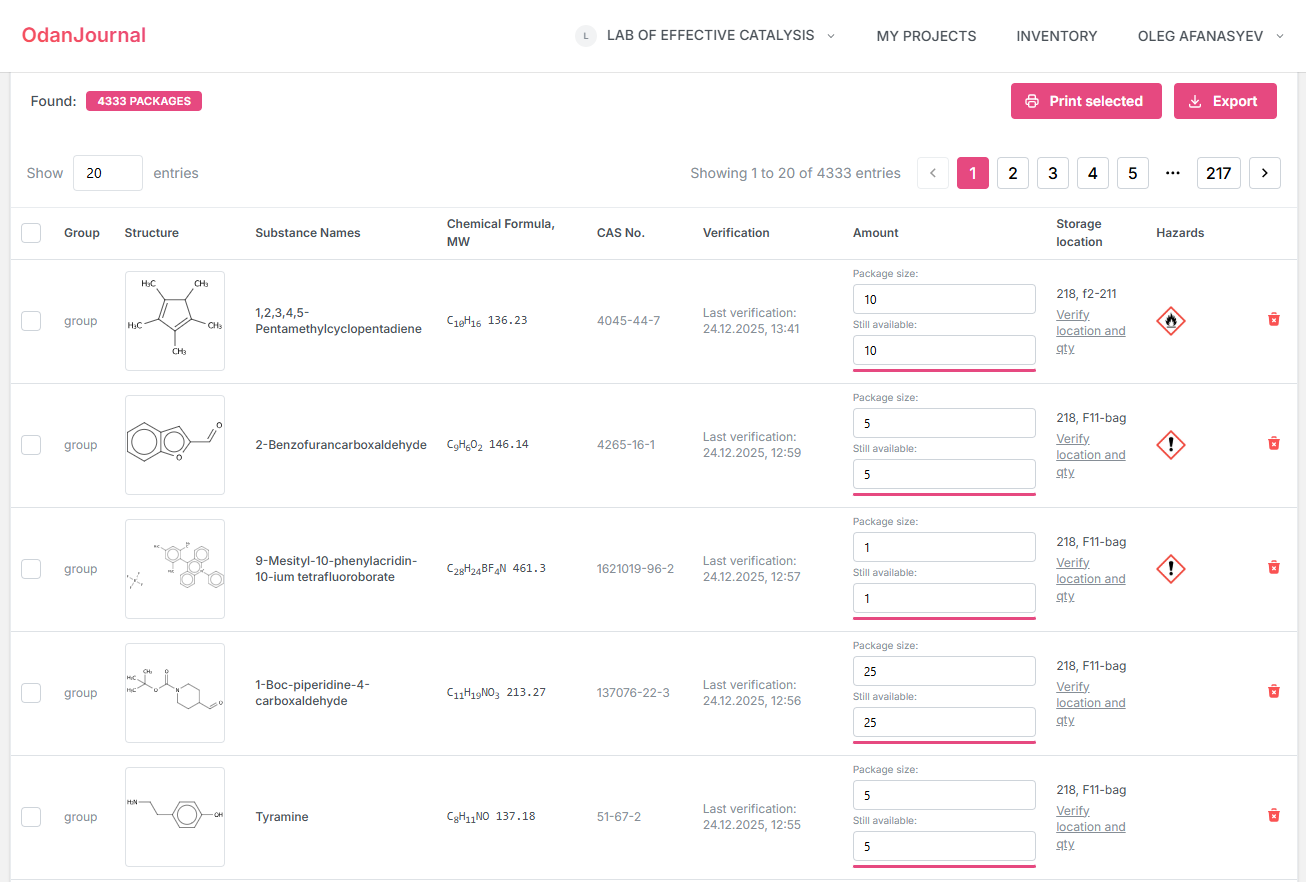This screenshot has height=882, width=1306.
Task: Open the Oleg Afanasyev user menu
Action: pyautogui.click(x=1210, y=36)
